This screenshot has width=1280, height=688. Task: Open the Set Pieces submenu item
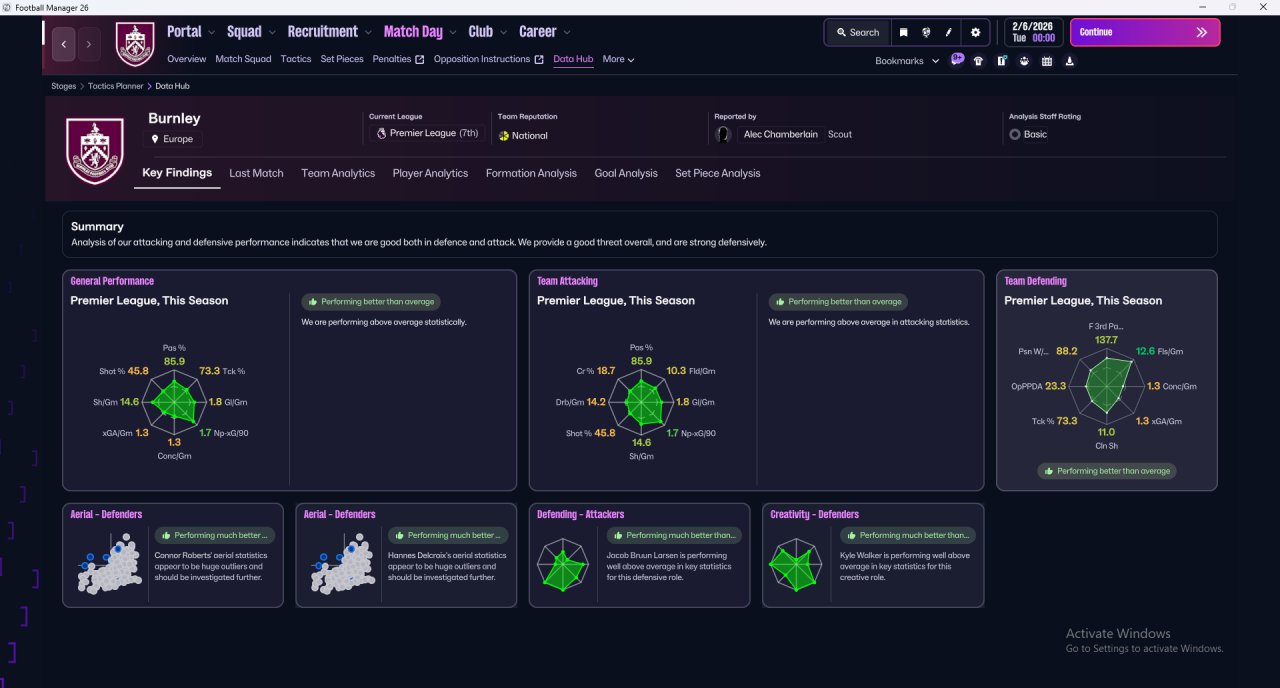pos(342,59)
